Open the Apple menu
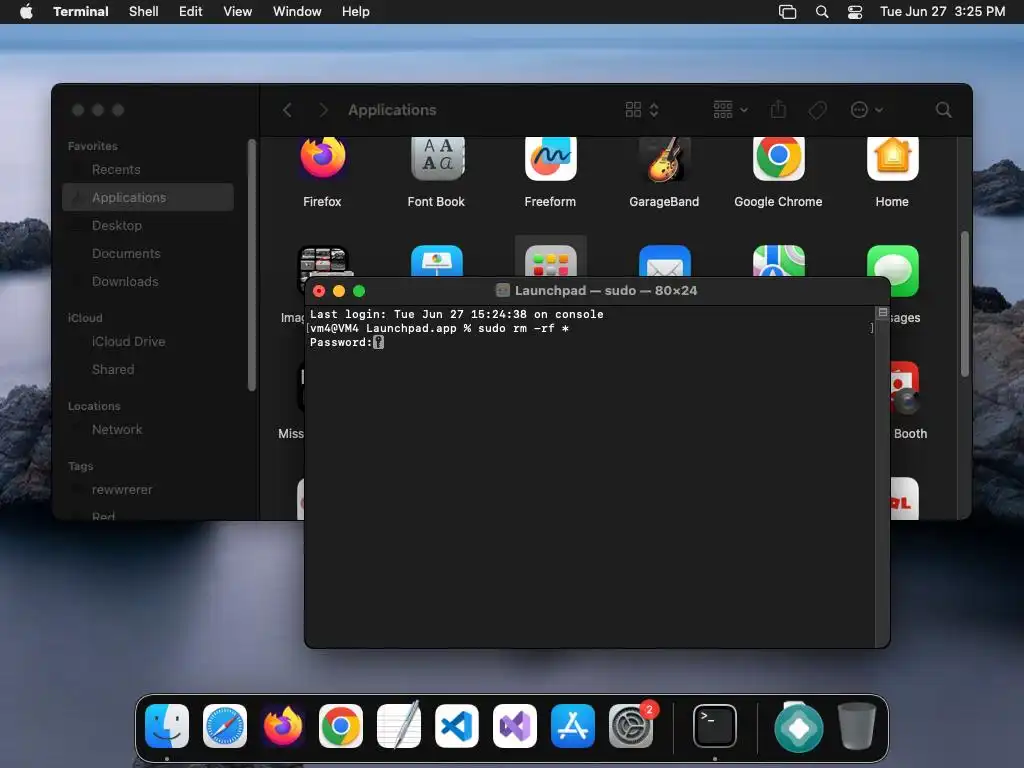This screenshot has width=1024, height=768. coord(26,11)
